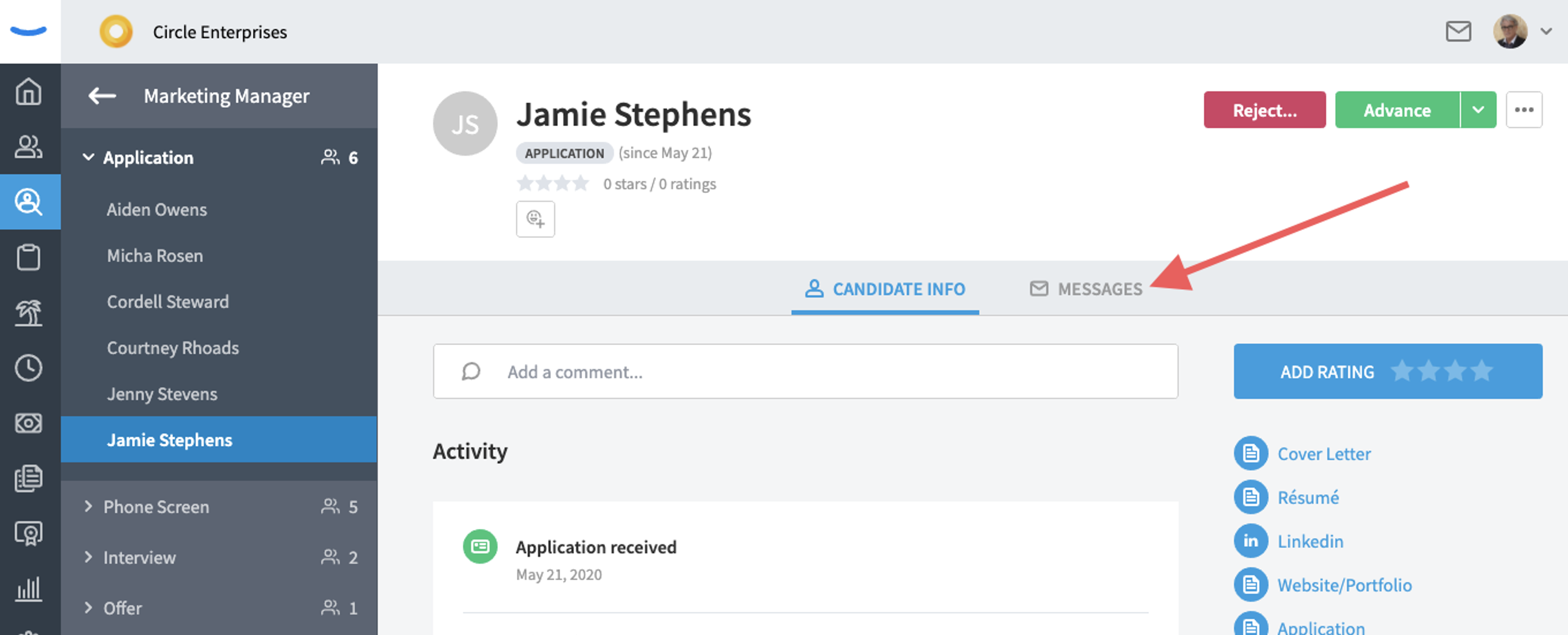
Task: Click the red Reject button
Action: coord(1264,109)
